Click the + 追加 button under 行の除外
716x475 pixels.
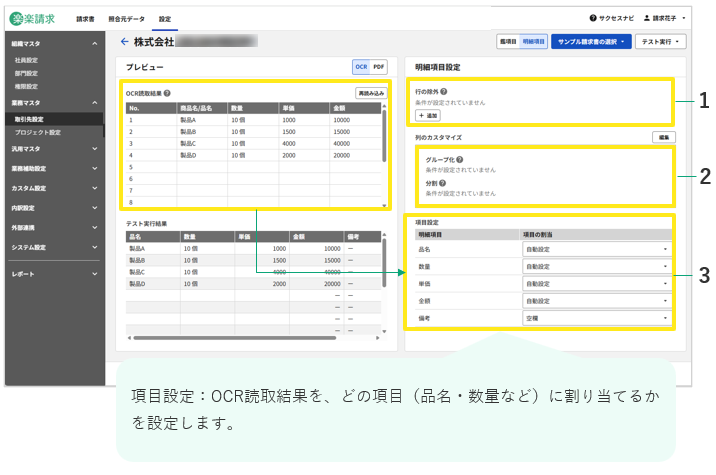coord(428,116)
